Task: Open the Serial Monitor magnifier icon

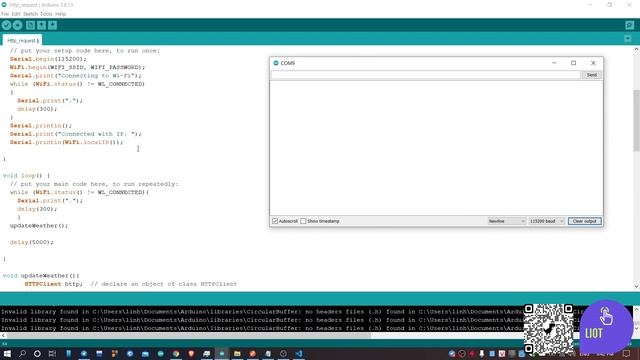Action: [x=629, y=25]
